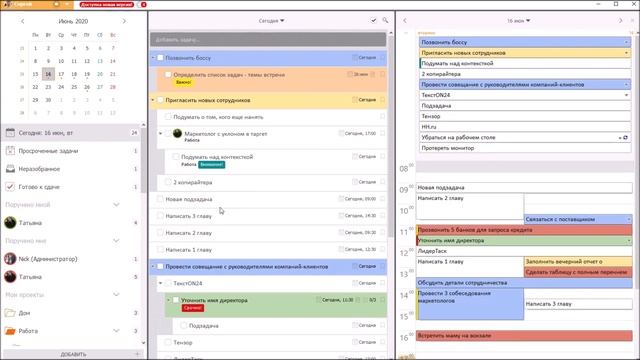
Task: Click Nick (Администратор) avatar
Action: (10, 259)
